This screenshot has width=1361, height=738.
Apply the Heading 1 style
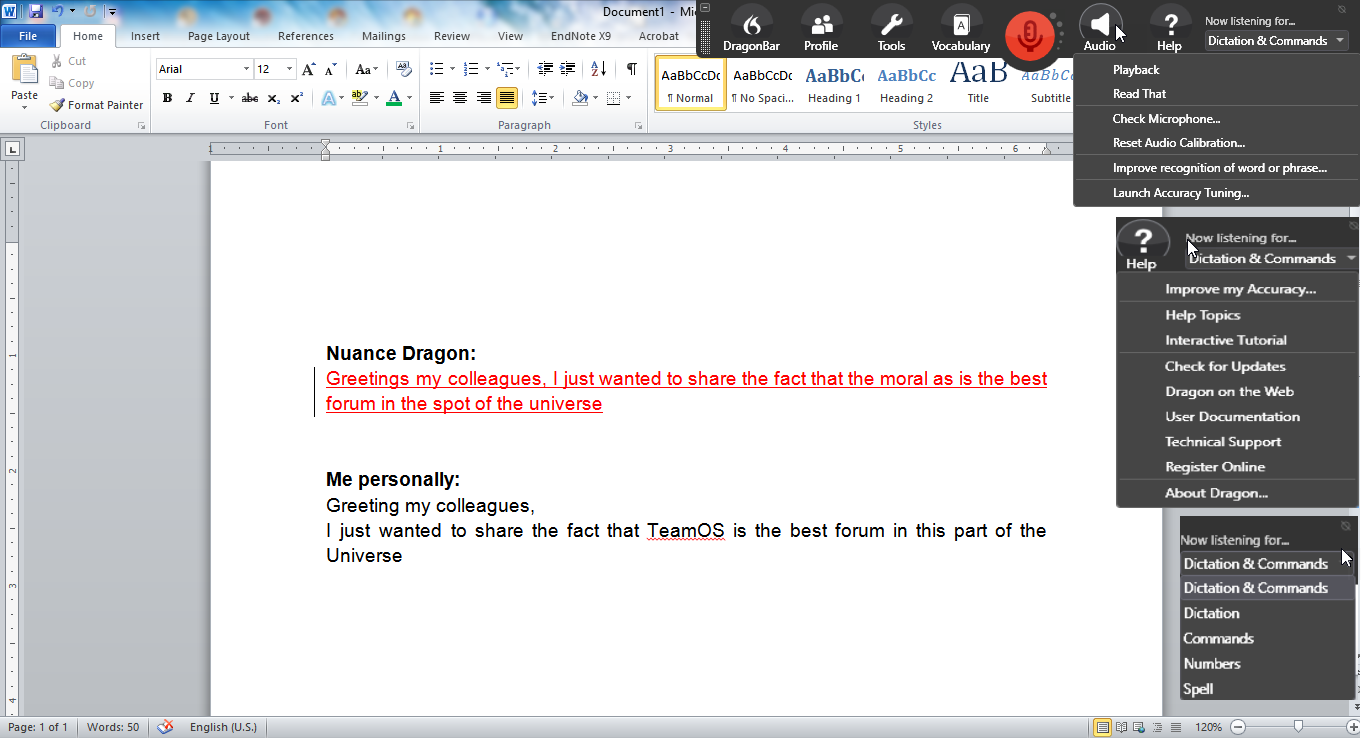tap(834, 82)
